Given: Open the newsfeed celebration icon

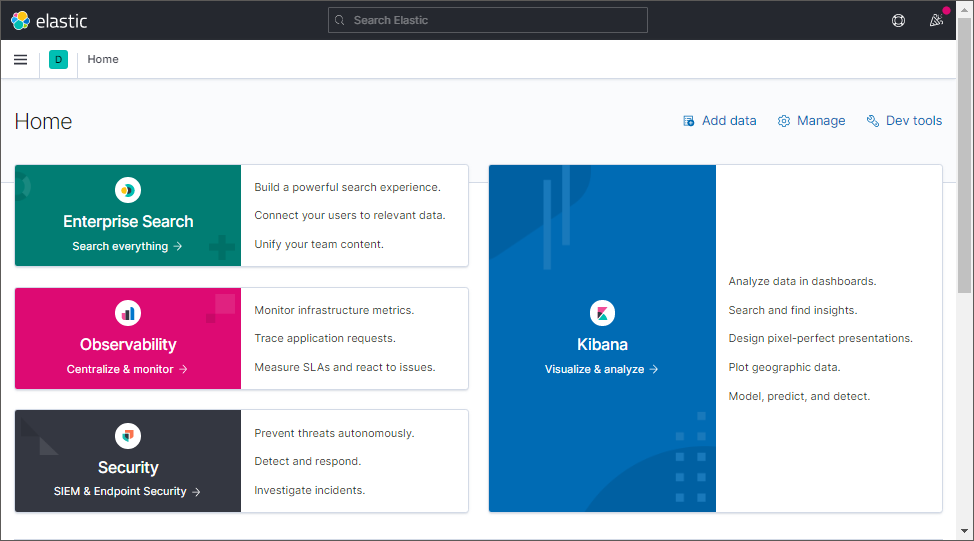Looking at the screenshot, I should pyautogui.click(x=936, y=20).
